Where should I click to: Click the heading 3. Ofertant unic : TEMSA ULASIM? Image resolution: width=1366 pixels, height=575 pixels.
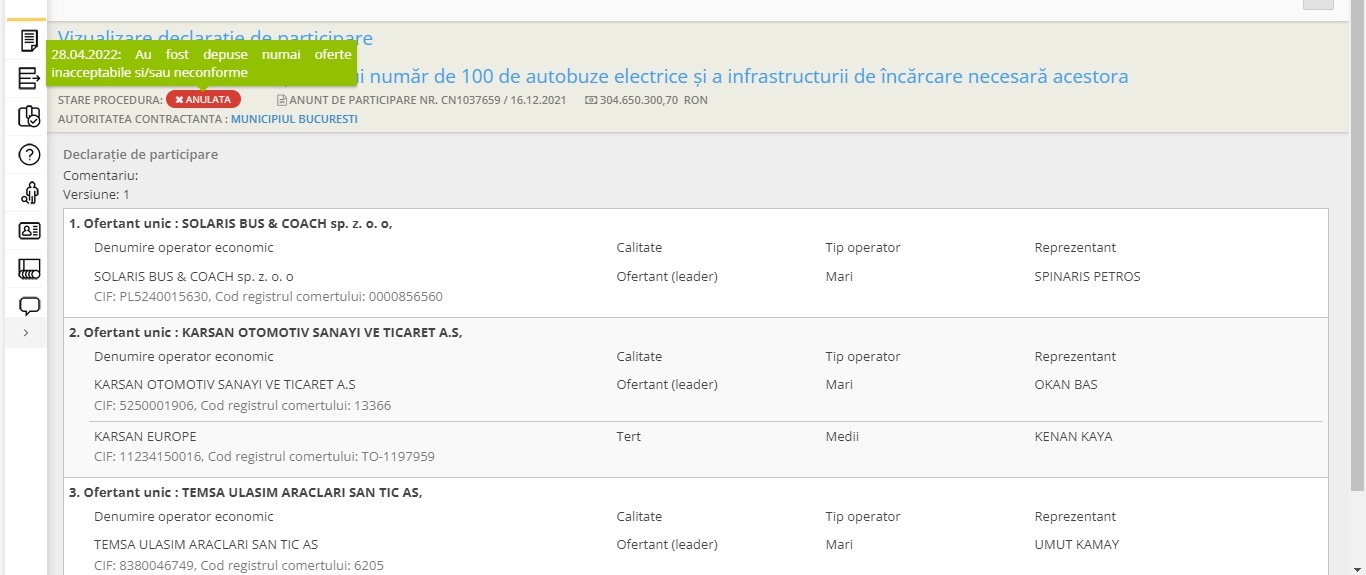click(x=246, y=492)
